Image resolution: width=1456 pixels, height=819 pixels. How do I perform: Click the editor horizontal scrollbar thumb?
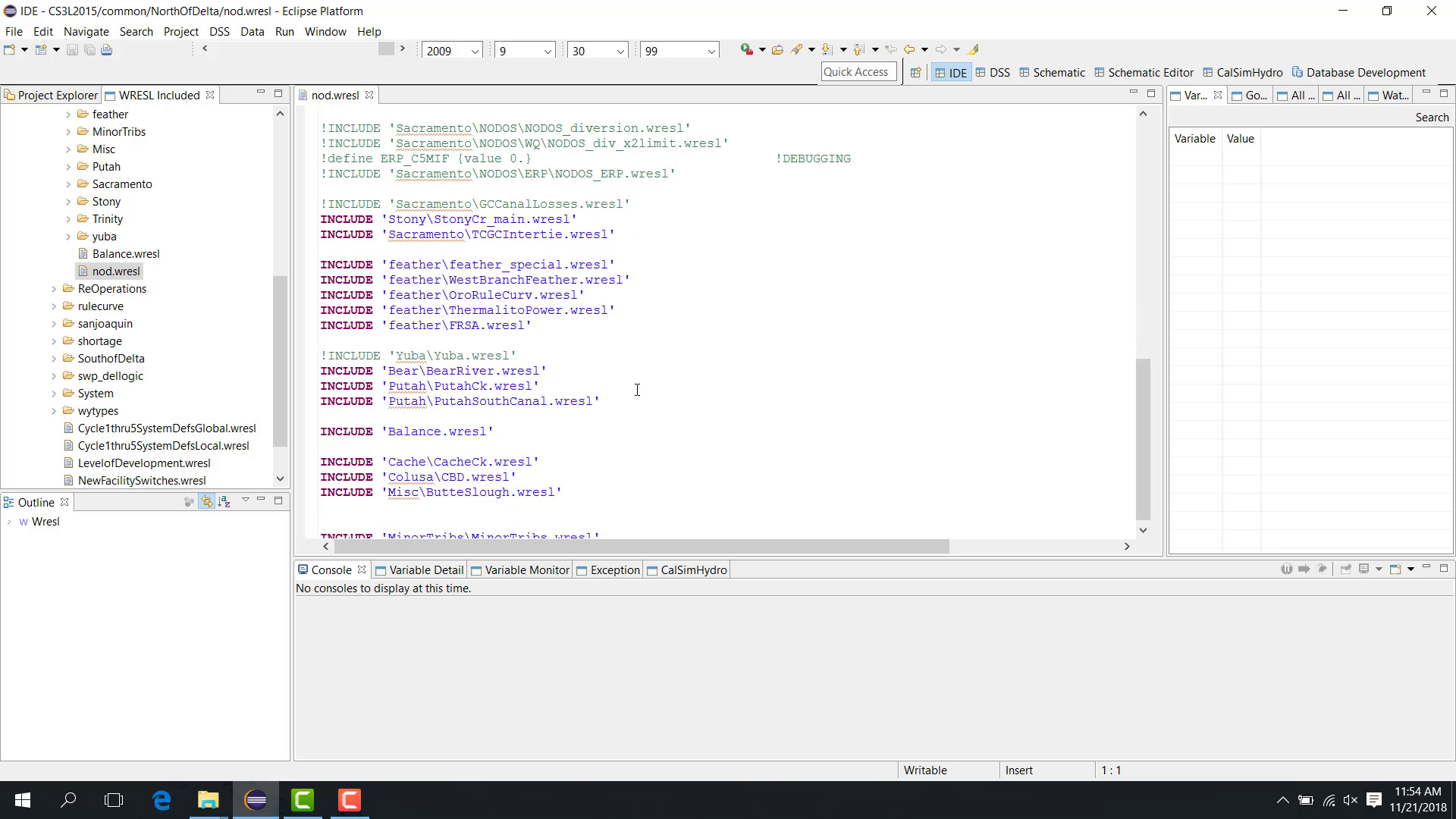pyautogui.click(x=642, y=547)
